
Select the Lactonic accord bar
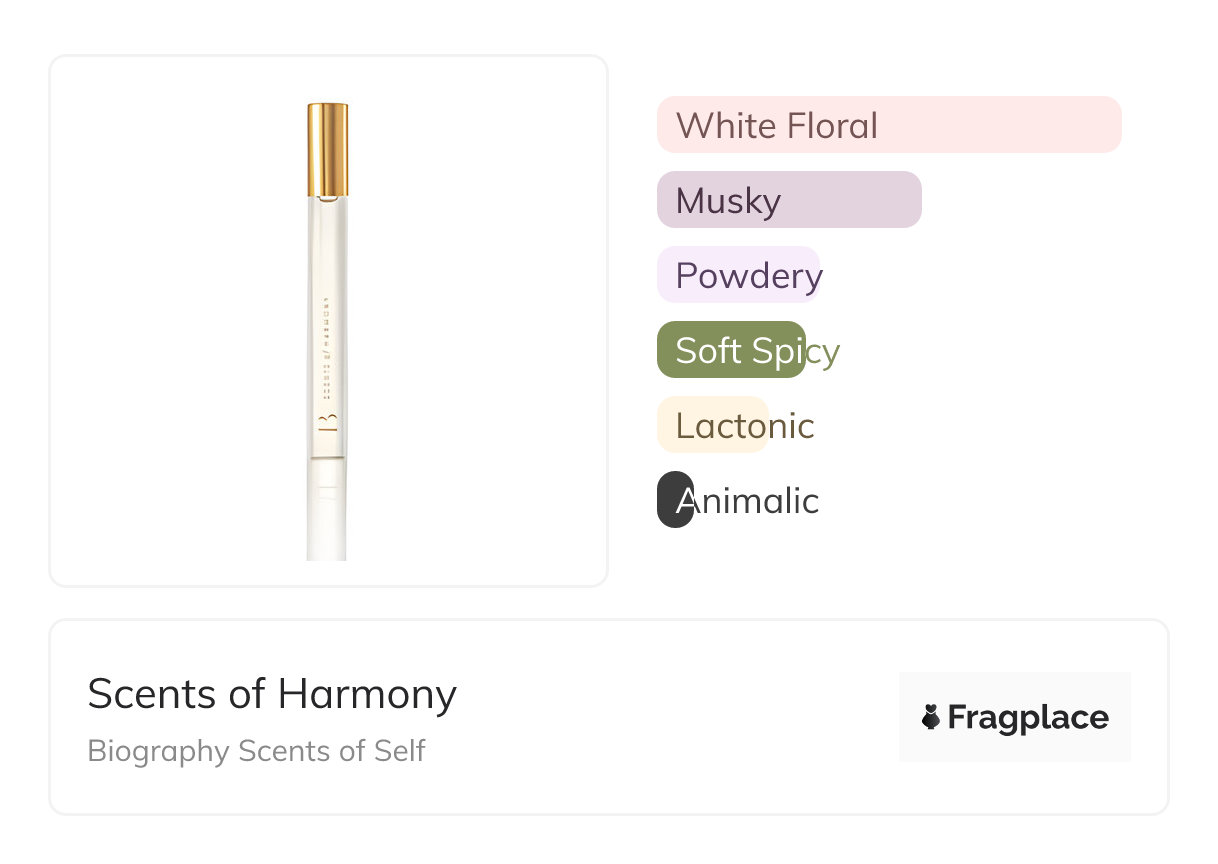click(x=712, y=425)
